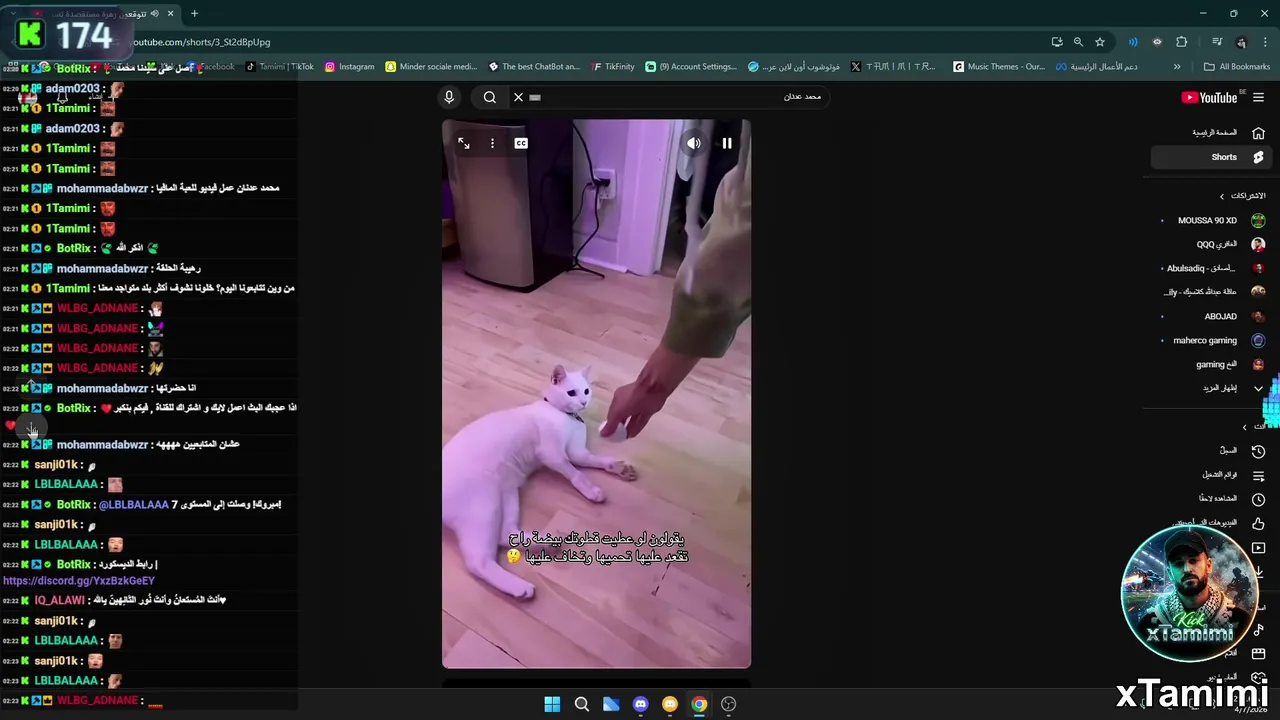
Task: Expand show more subscriptions chevron
Action: tap(1258, 388)
